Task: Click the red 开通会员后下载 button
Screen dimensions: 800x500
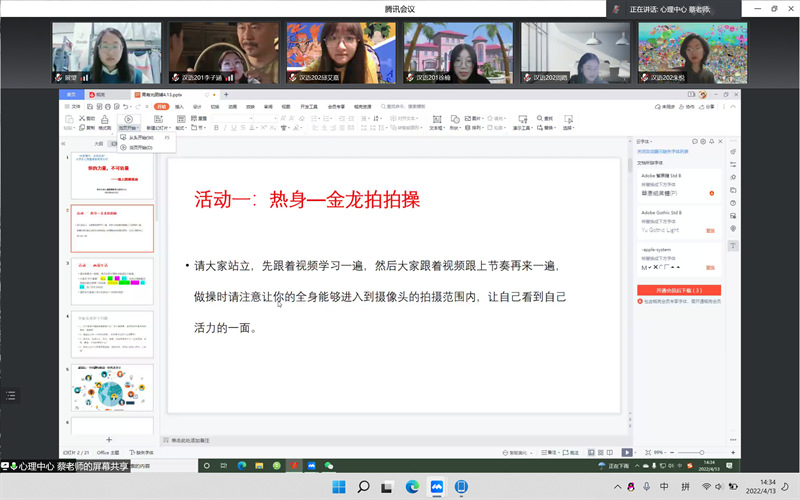Action: click(x=679, y=288)
